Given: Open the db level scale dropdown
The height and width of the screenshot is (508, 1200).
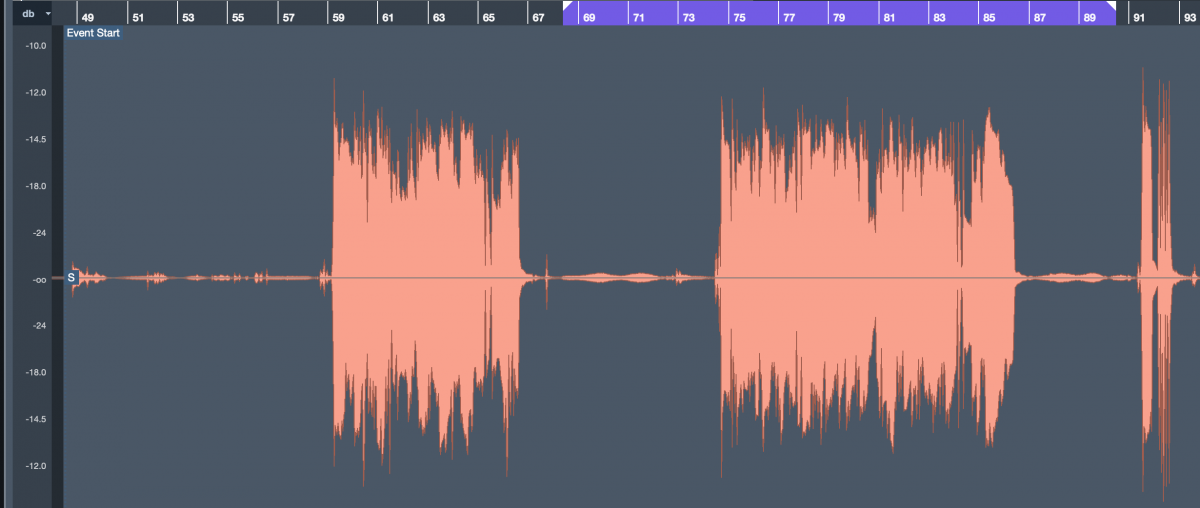Looking at the screenshot, I should coord(47,13).
